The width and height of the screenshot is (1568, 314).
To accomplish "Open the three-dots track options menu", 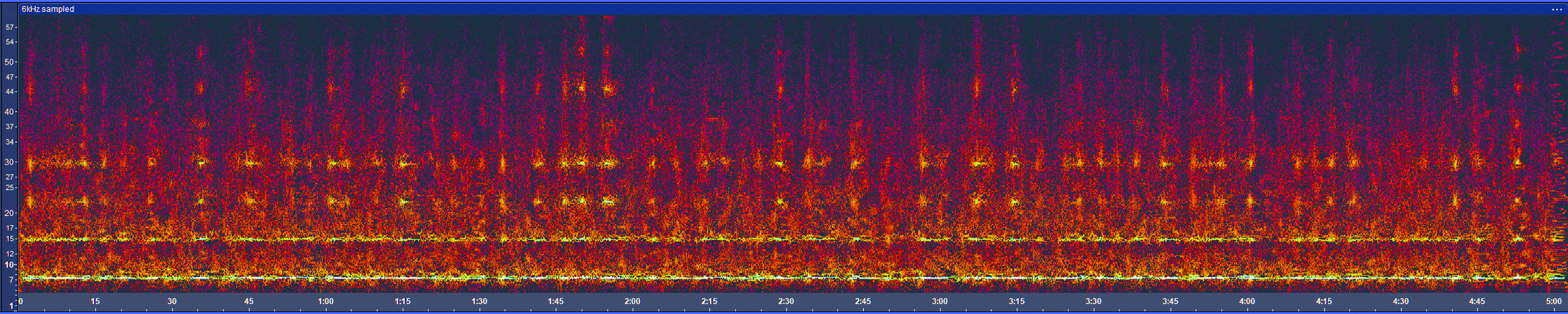I will coord(1557,9).
